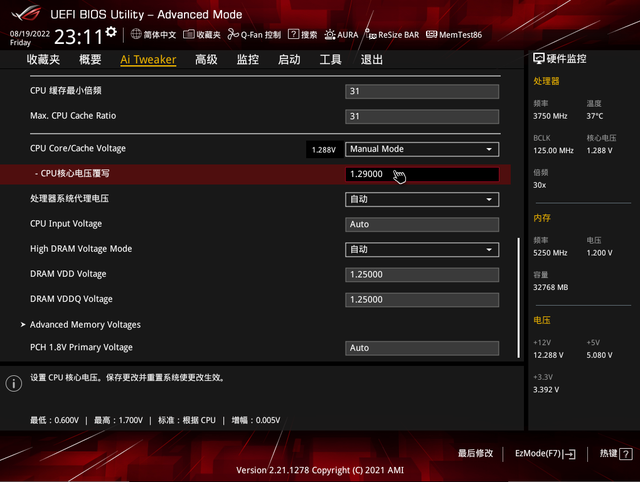Open the 启动 tab
640x482 pixels.
(289, 60)
